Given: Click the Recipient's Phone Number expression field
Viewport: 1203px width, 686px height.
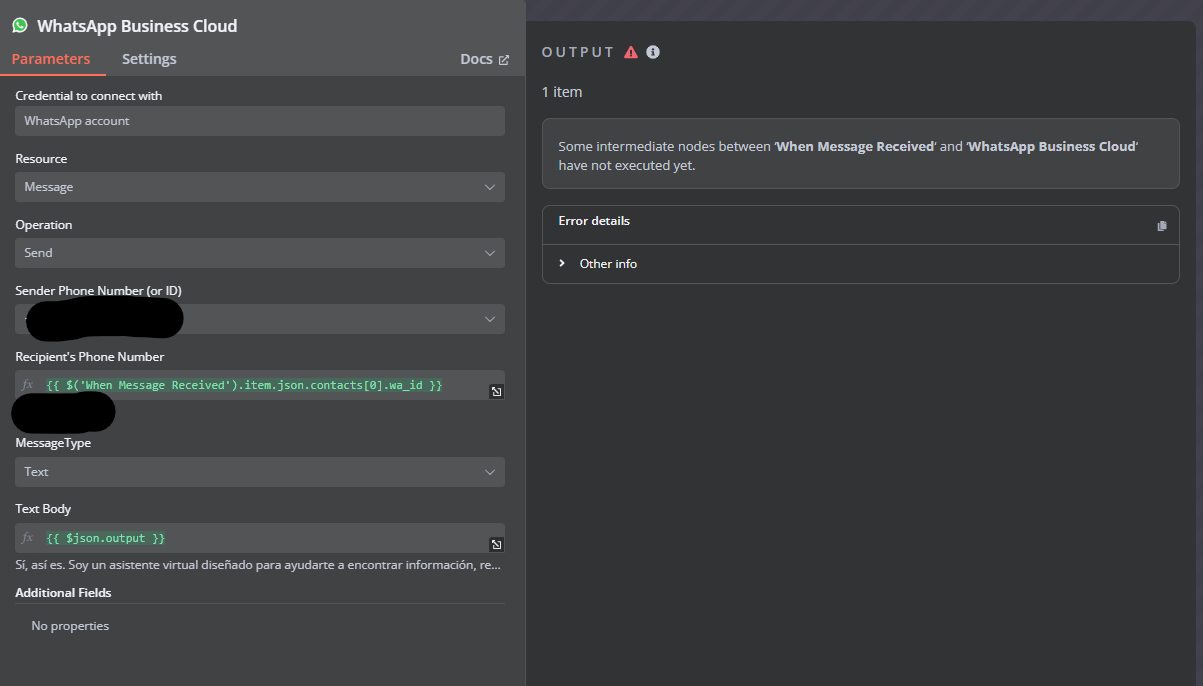Looking at the screenshot, I should (260, 385).
